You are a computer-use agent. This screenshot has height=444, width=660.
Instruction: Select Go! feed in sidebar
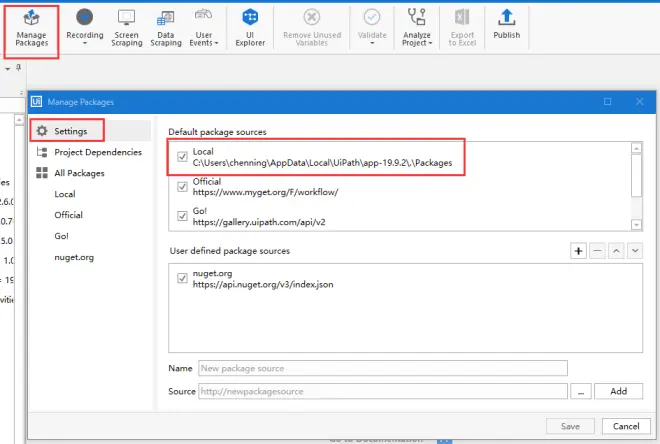61,236
